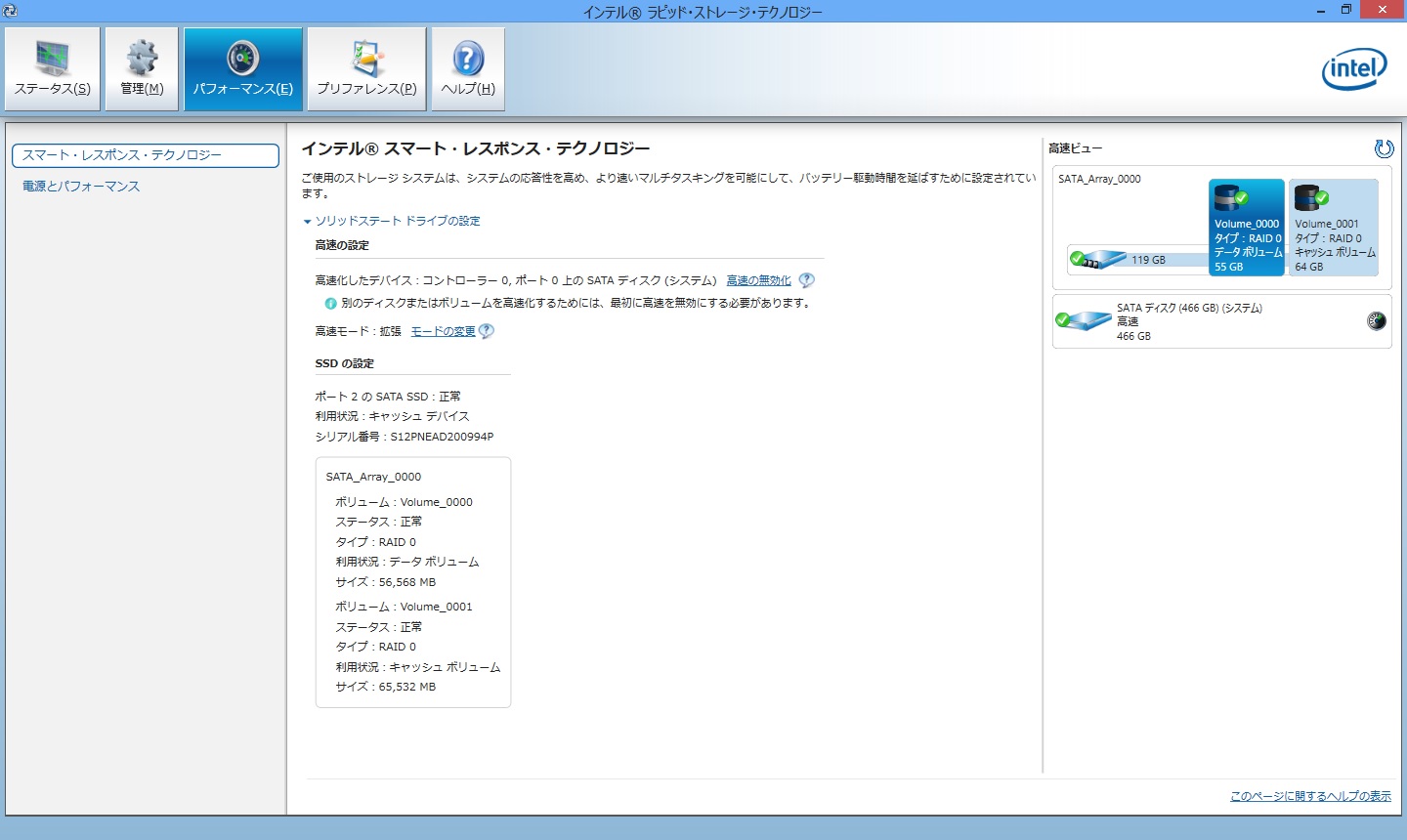Viewport: 1407px width, 840px height.
Task: Select 電源とパフォーマンス in sidebar
Action: point(81,186)
